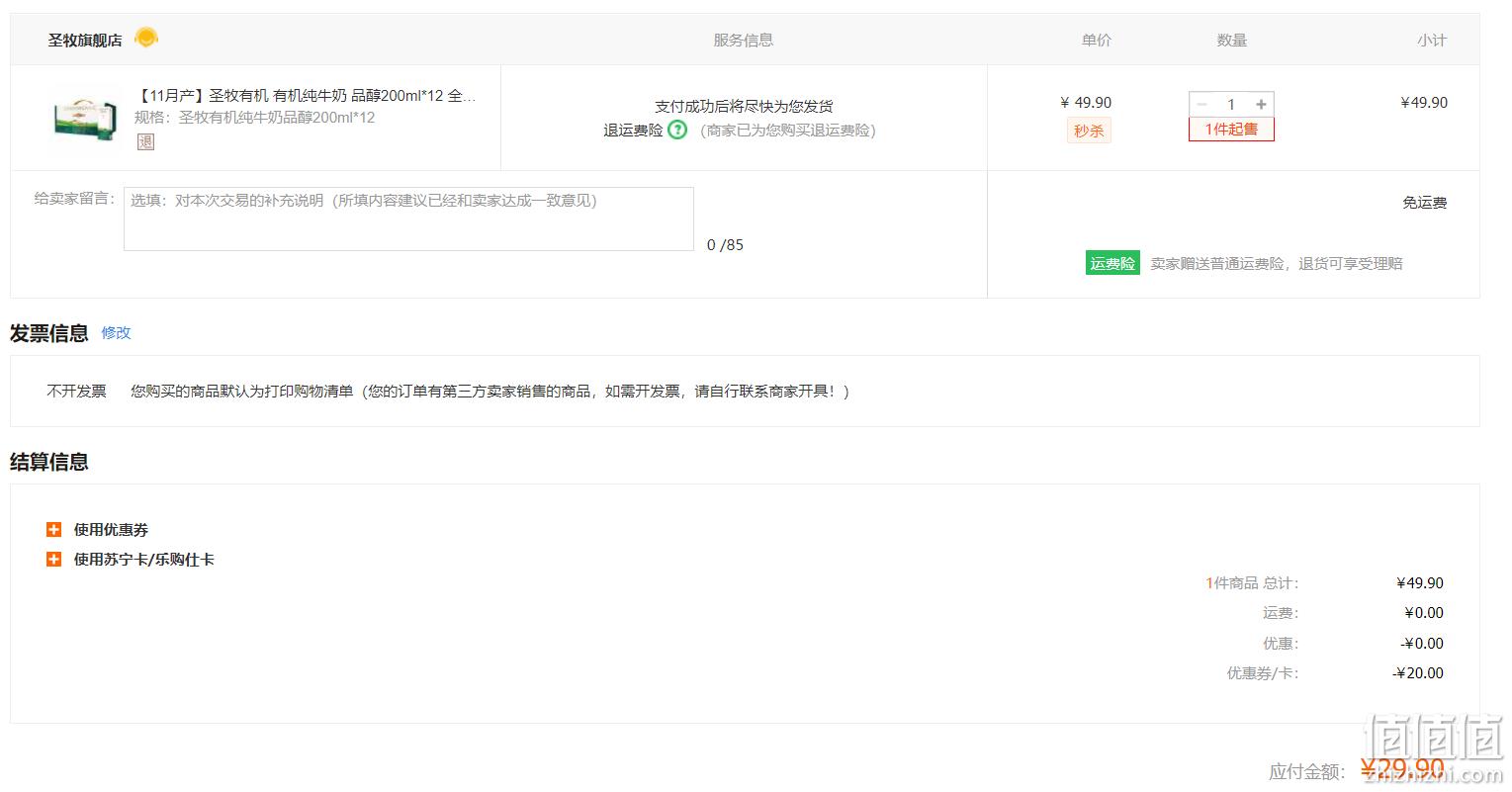Click the 给卖家留言 message text box
1512x792 pixels.
point(408,219)
